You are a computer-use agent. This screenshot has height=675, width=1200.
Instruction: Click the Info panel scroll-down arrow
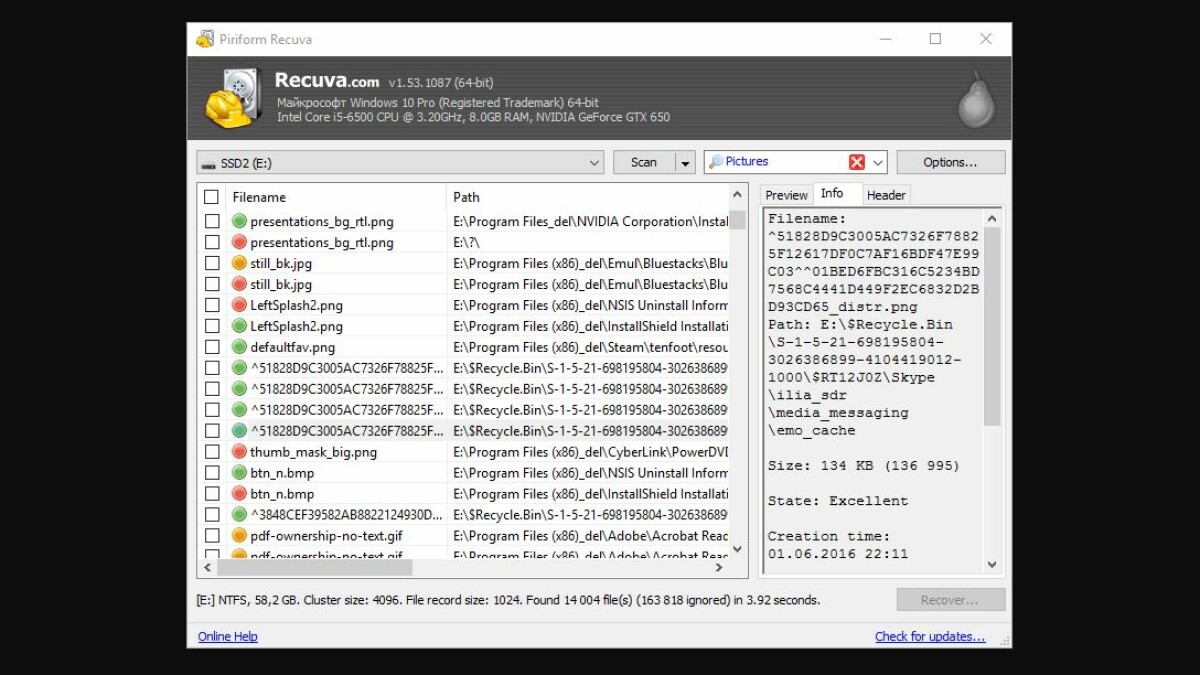992,565
